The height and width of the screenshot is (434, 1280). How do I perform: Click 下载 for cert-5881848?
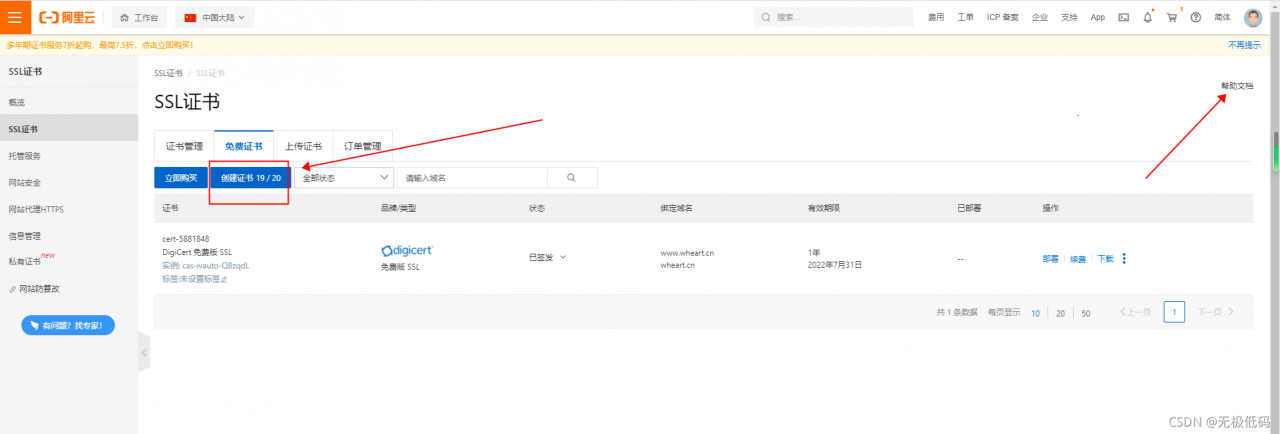point(1105,258)
